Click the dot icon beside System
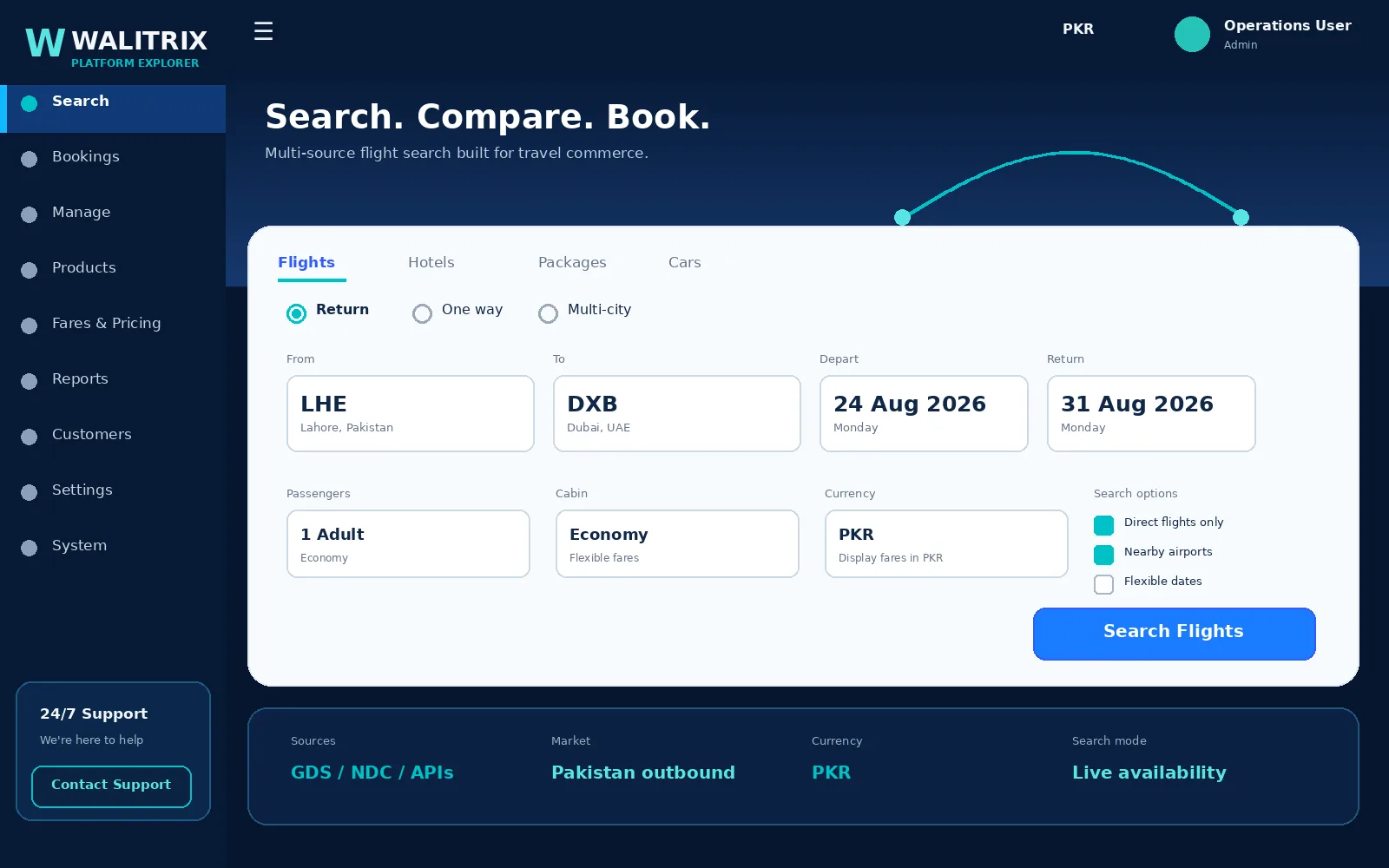 29,548
